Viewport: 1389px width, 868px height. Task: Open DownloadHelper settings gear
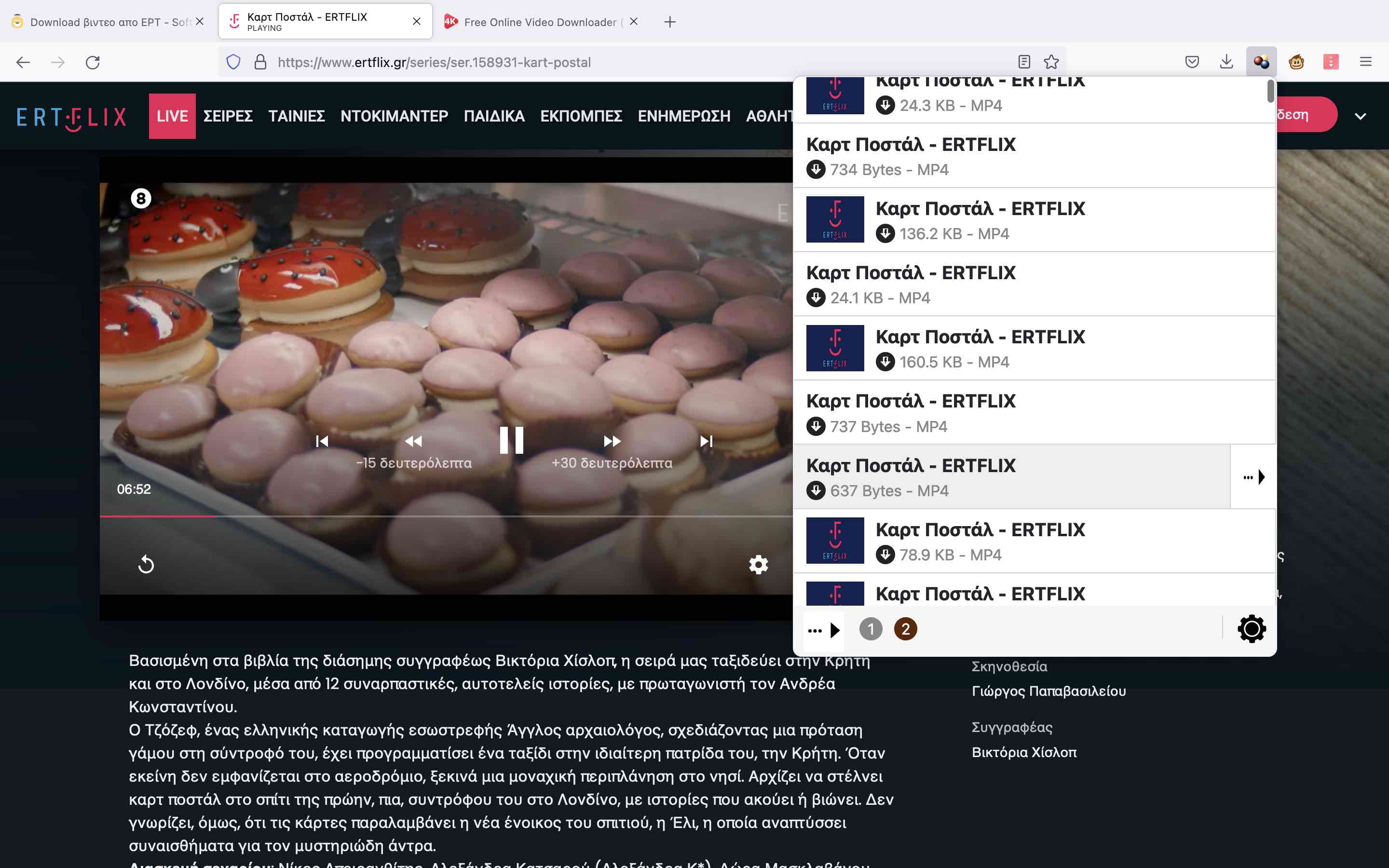[1251, 629]
